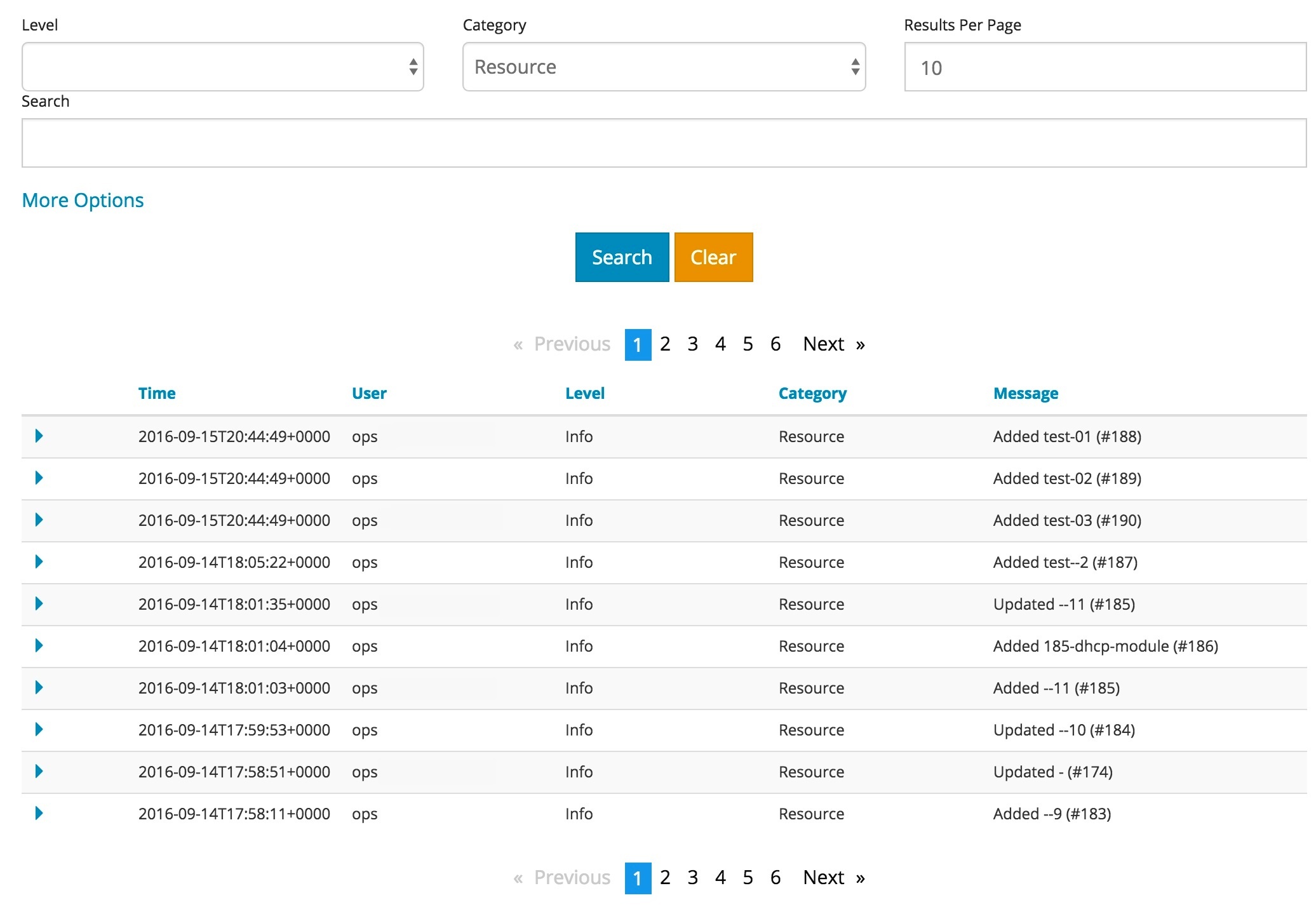
Task: Sort table by Message column header
Action: pyautogui.click(x=1025, y=393)
